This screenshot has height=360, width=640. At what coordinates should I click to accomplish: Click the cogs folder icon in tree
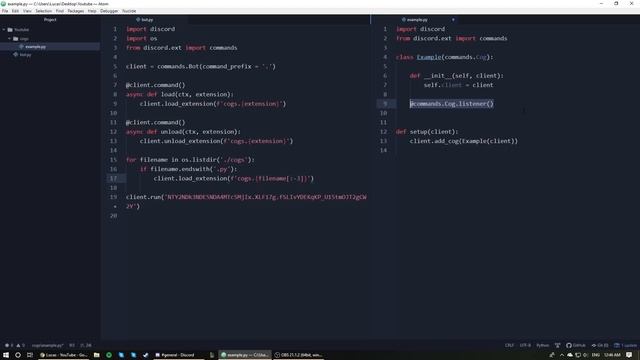(x=16, y=39)
